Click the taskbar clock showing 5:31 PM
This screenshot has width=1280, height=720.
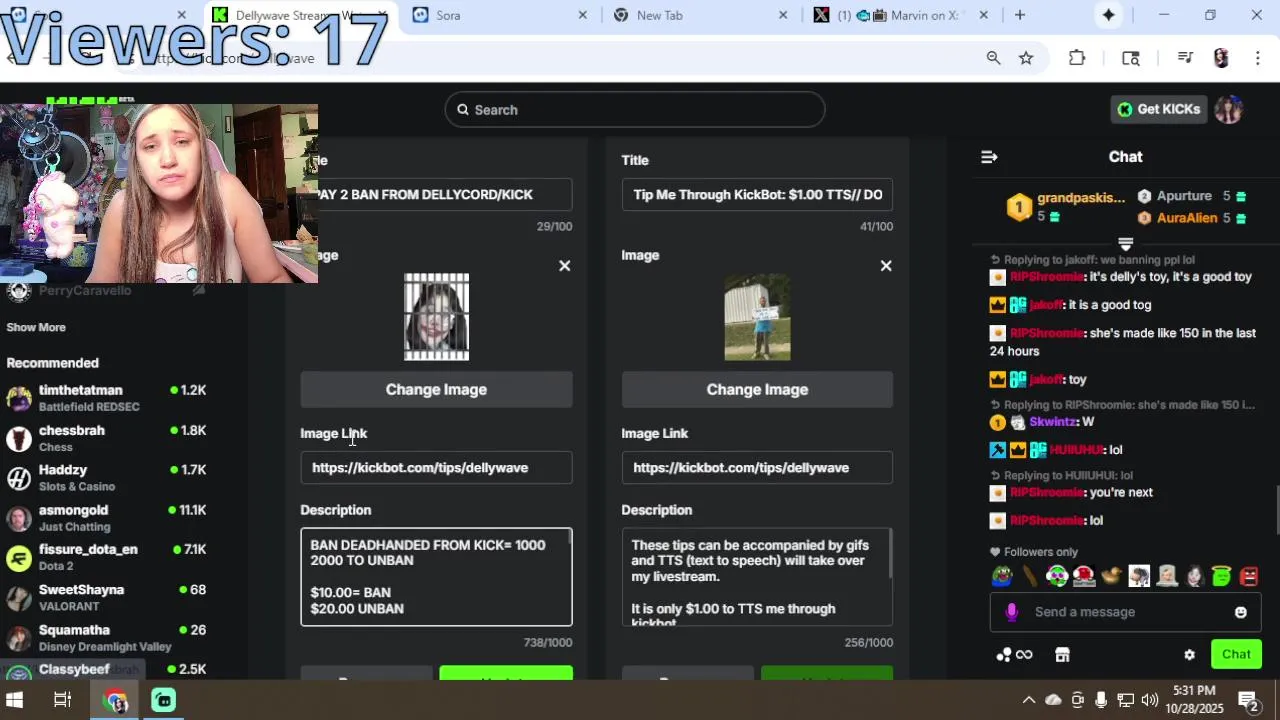click(1194, 700)
